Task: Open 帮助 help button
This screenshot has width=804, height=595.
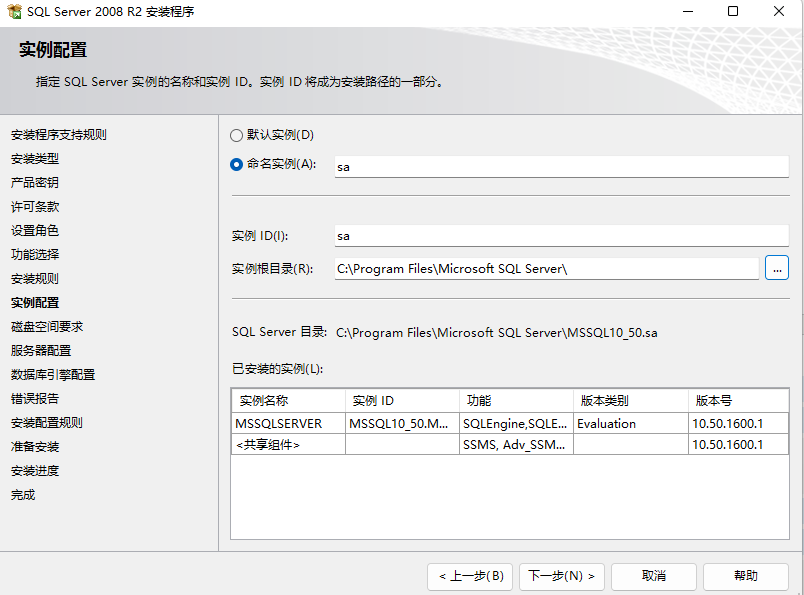Action: (746, 577)
